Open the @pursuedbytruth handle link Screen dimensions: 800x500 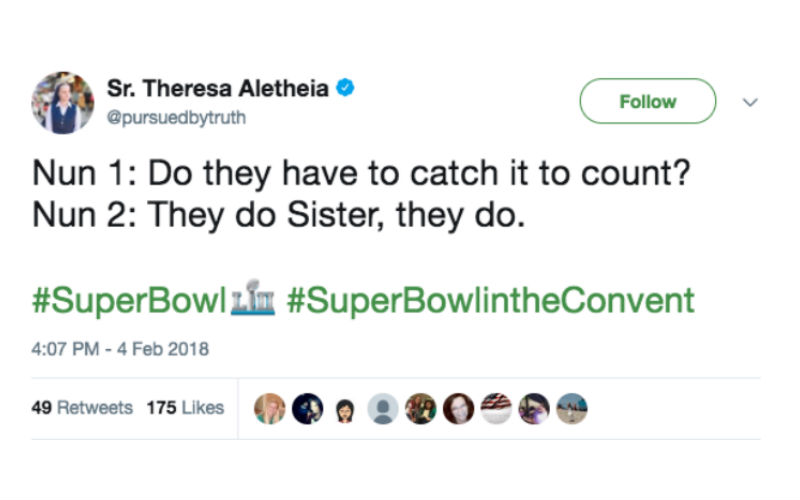(x=176, y=117)
